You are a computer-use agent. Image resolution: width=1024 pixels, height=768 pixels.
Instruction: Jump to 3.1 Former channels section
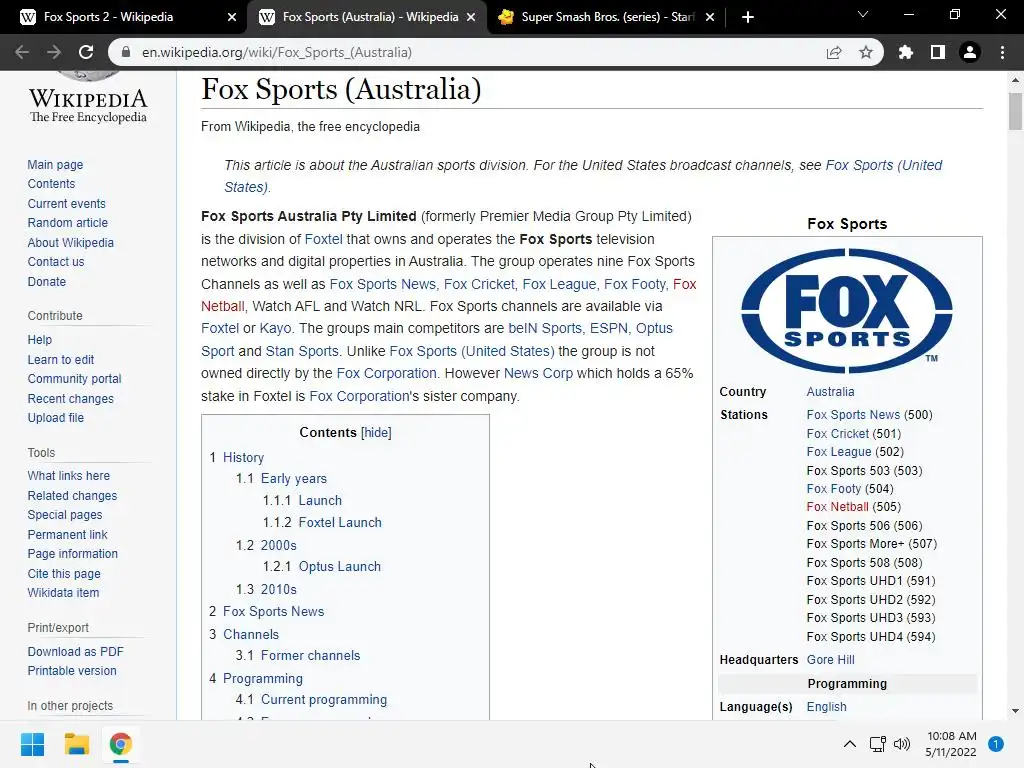pos(311,655)
